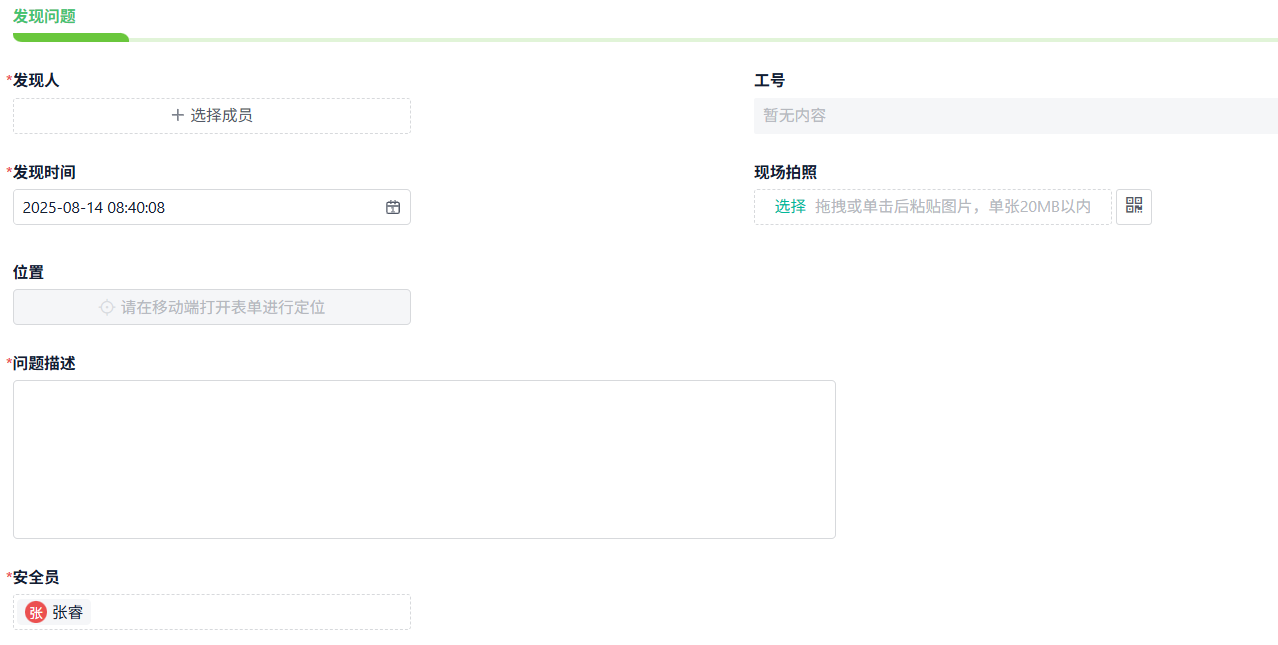Click the green progress bar below the title
The height and width of the screenshot is (645, 1278).
click(x=70, y=37)
